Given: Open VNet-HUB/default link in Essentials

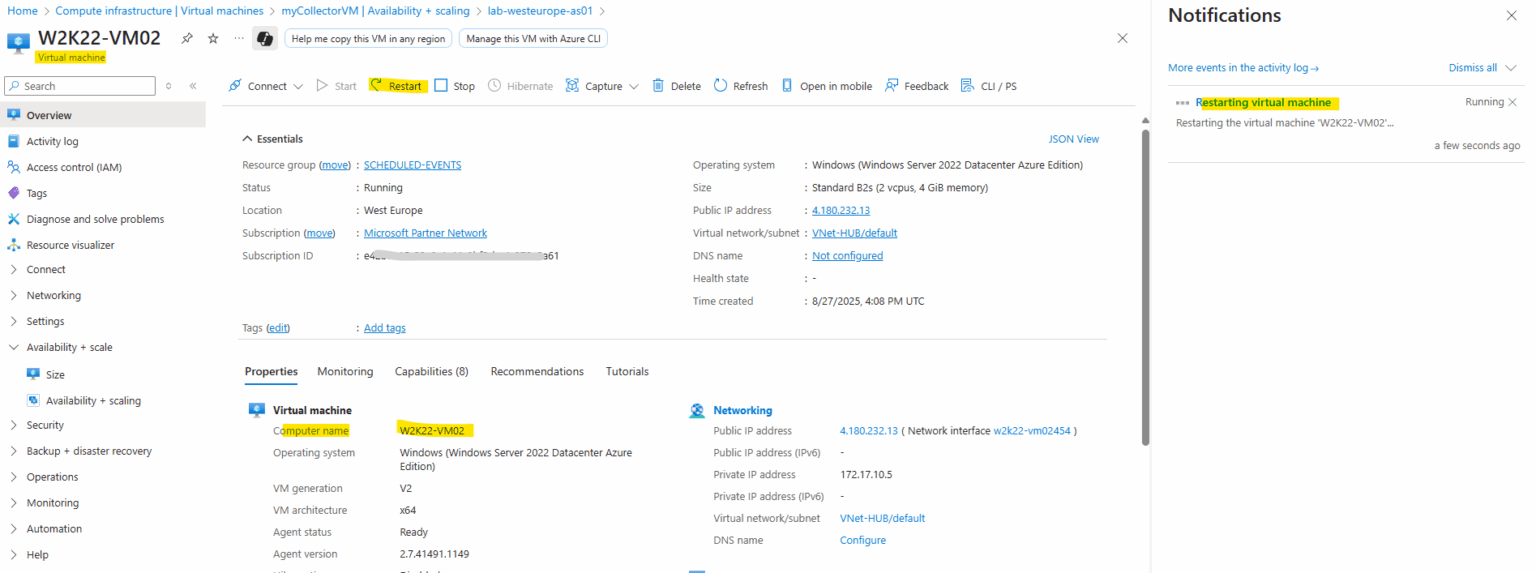Looking at the screenshot, I should tap(854, 233).
